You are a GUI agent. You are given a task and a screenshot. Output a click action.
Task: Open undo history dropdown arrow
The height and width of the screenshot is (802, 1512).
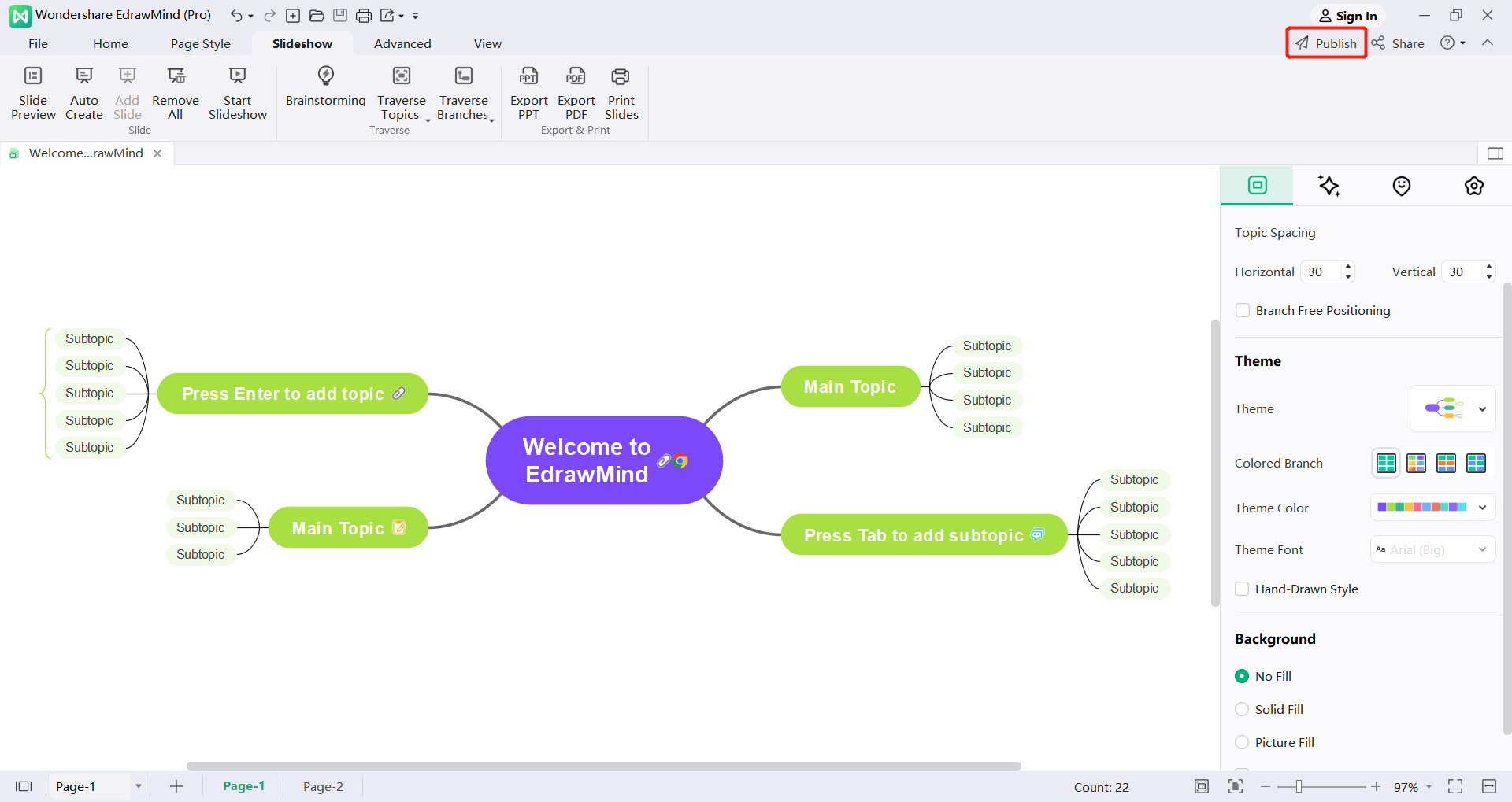250,17
